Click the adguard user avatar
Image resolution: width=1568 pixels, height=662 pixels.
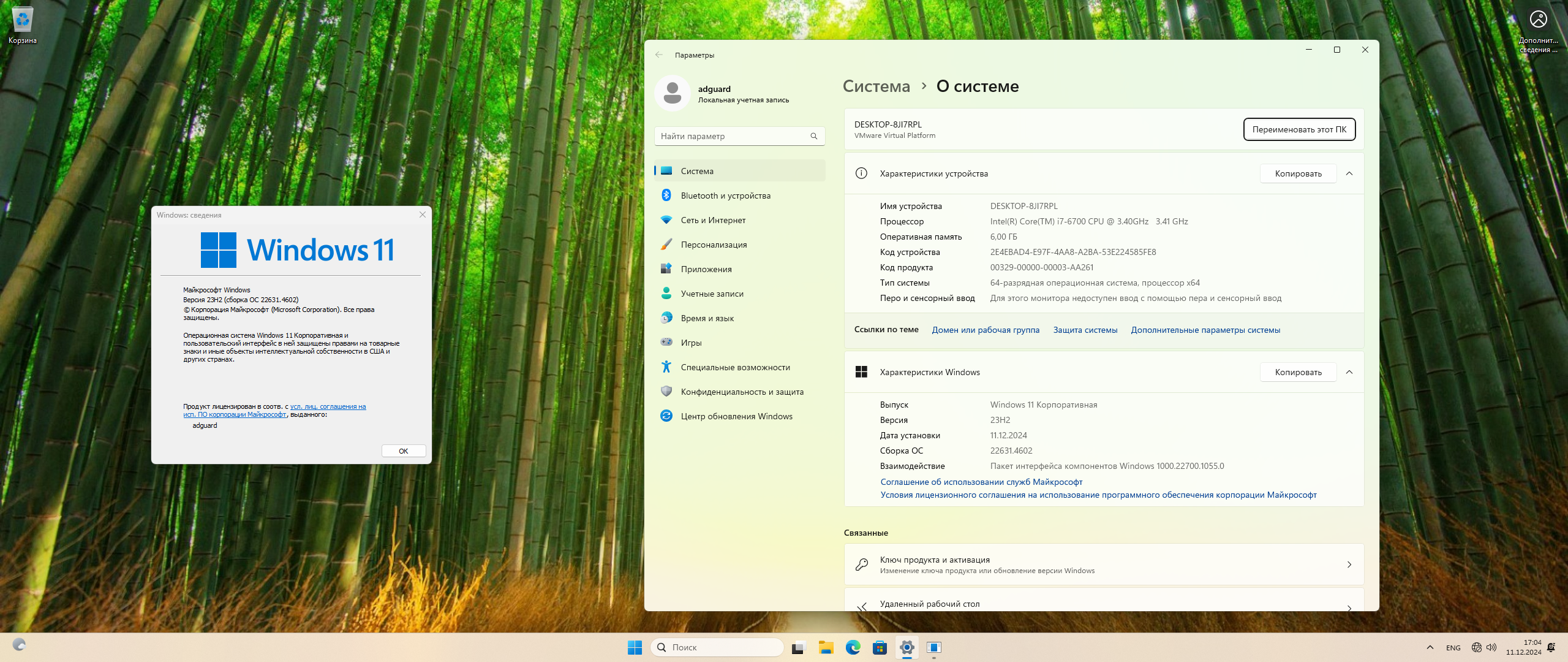coord(673,93)
